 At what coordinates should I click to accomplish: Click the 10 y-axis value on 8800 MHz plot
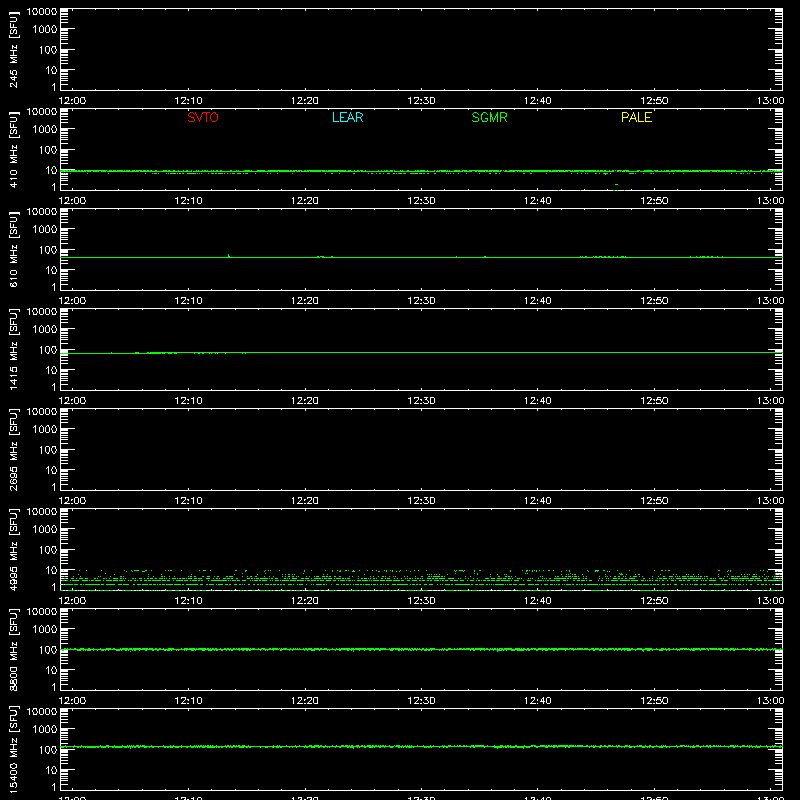(52, 670)
